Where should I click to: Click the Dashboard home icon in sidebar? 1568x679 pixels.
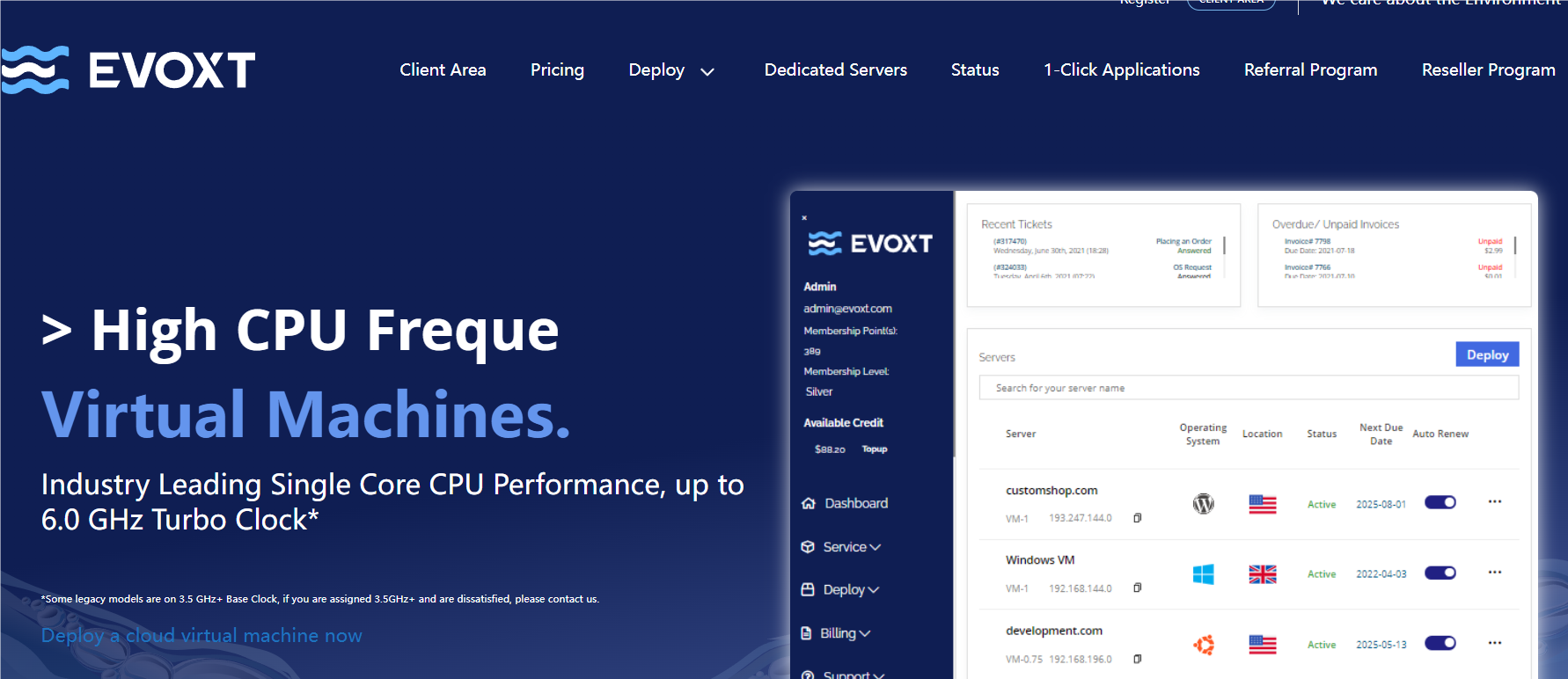tap(809, 503)
